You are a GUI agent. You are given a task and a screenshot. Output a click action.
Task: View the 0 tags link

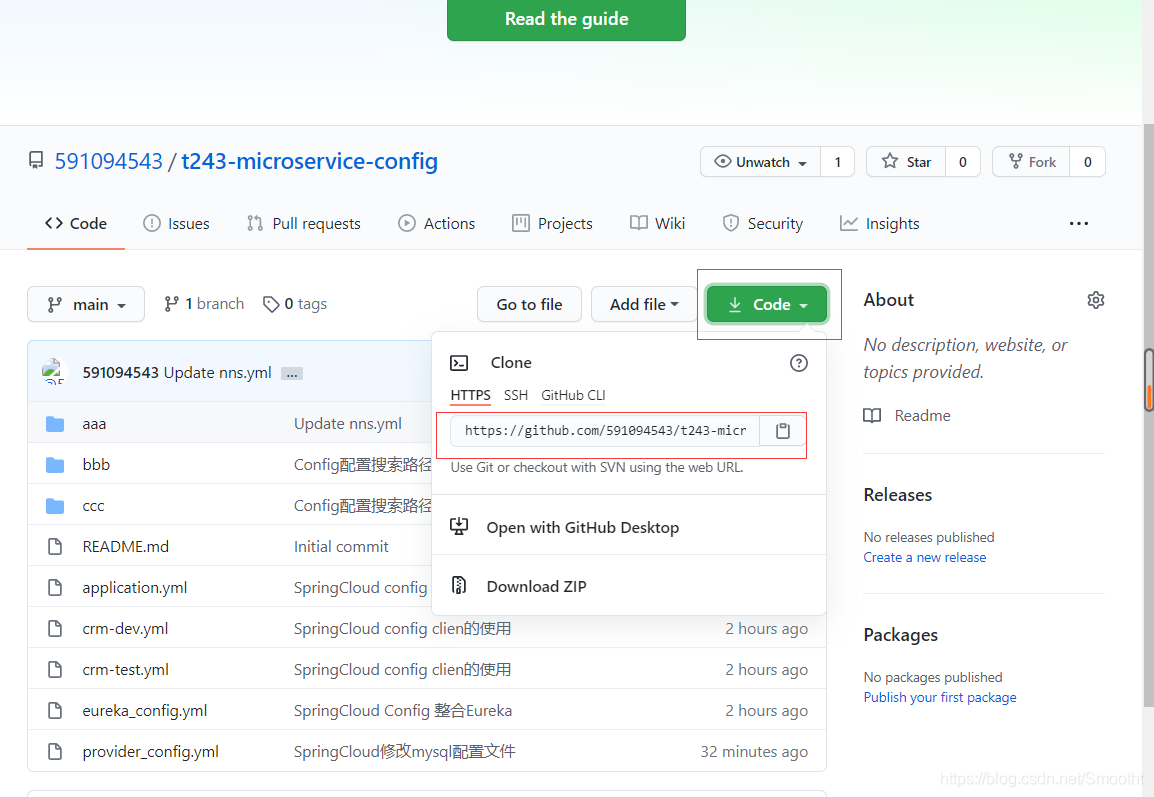click(294, 304)
